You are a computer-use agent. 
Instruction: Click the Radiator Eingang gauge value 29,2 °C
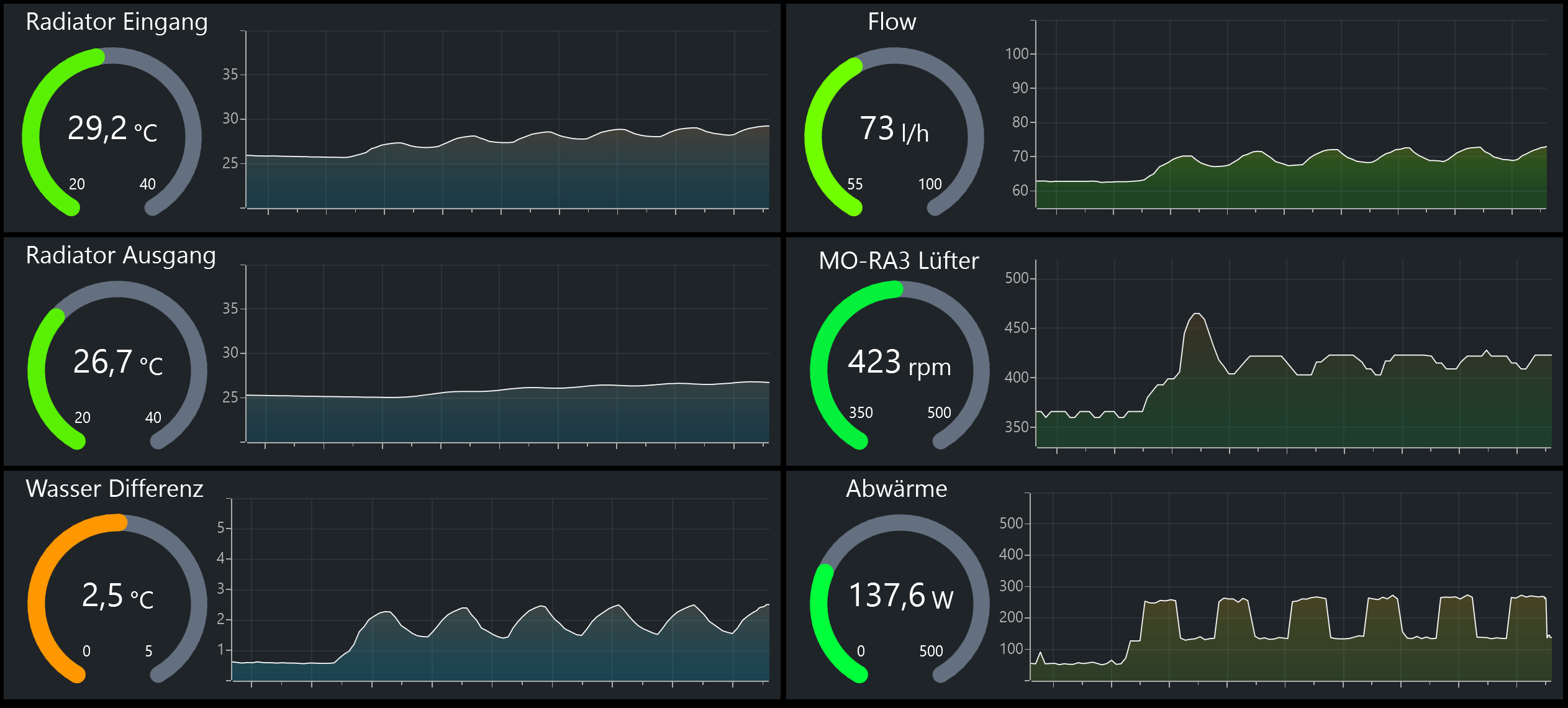coord(112,129)
